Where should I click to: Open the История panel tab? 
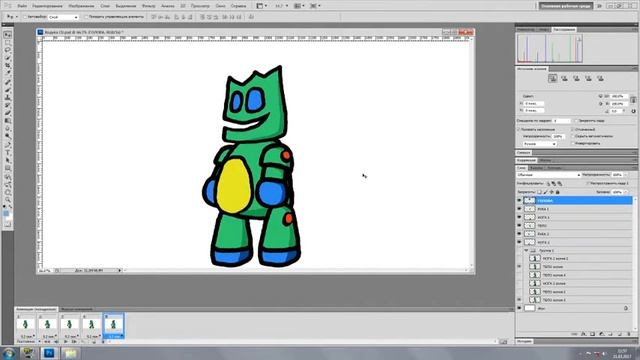coord(524,341)
